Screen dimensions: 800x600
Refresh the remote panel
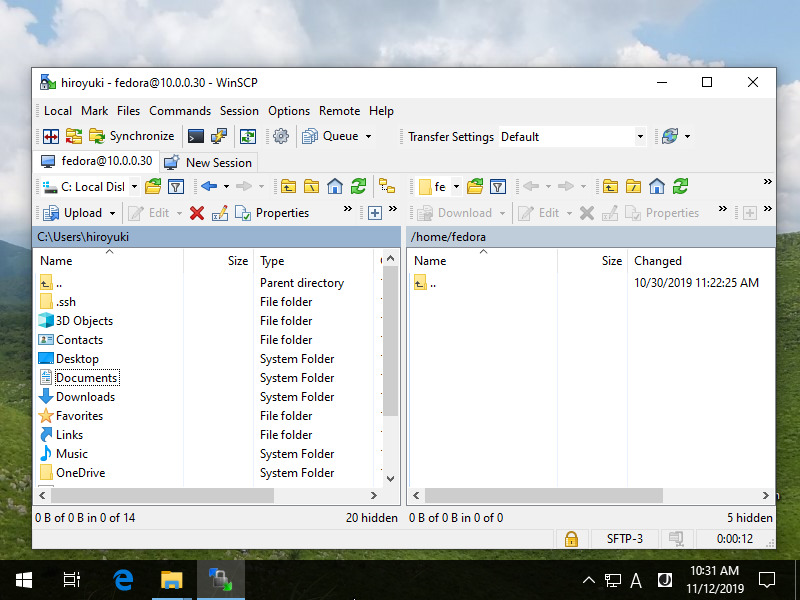[x=680, y=187]
